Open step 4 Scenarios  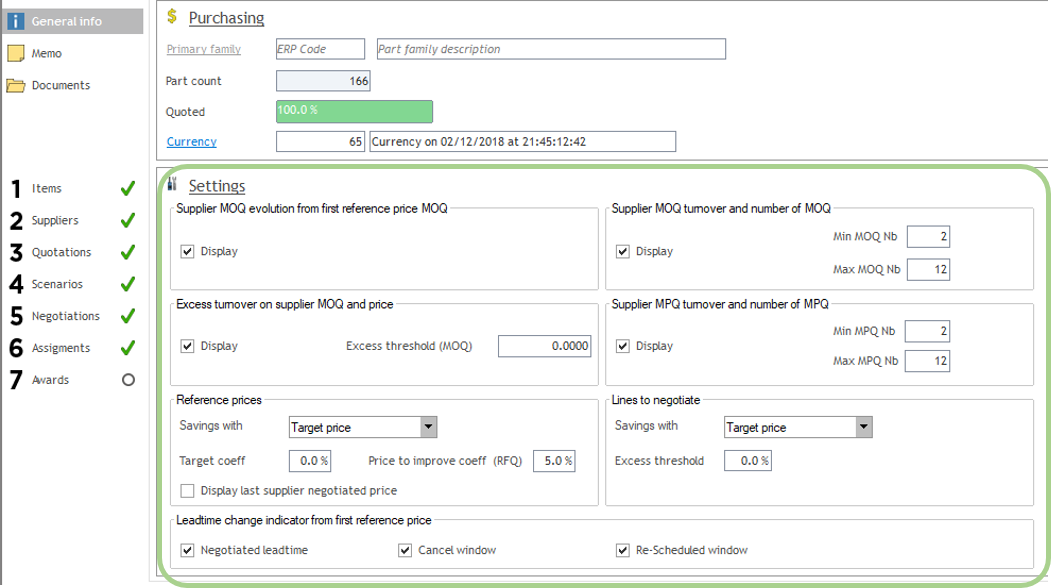[x=56, y=284]
